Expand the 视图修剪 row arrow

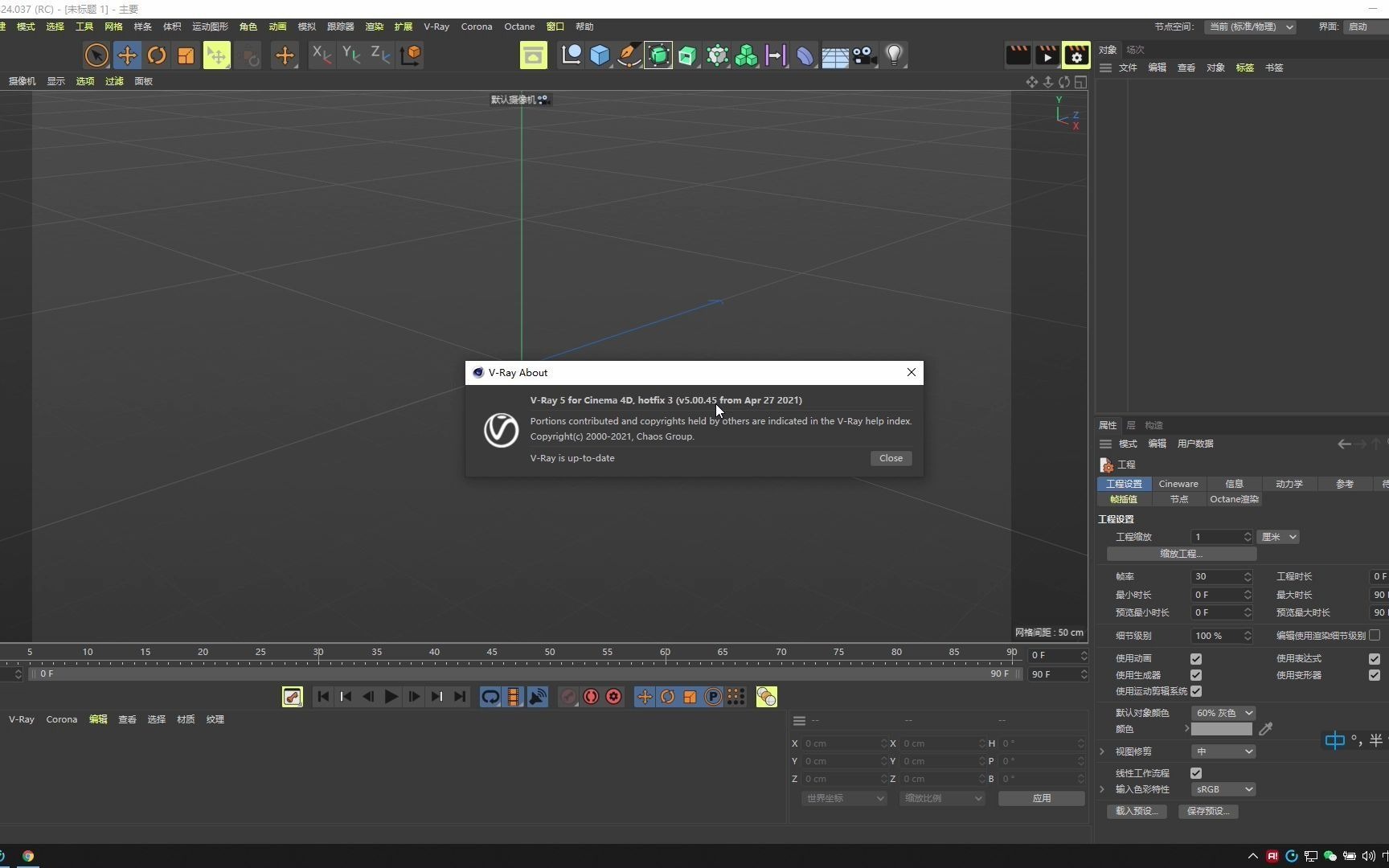tap(1103, 751)
